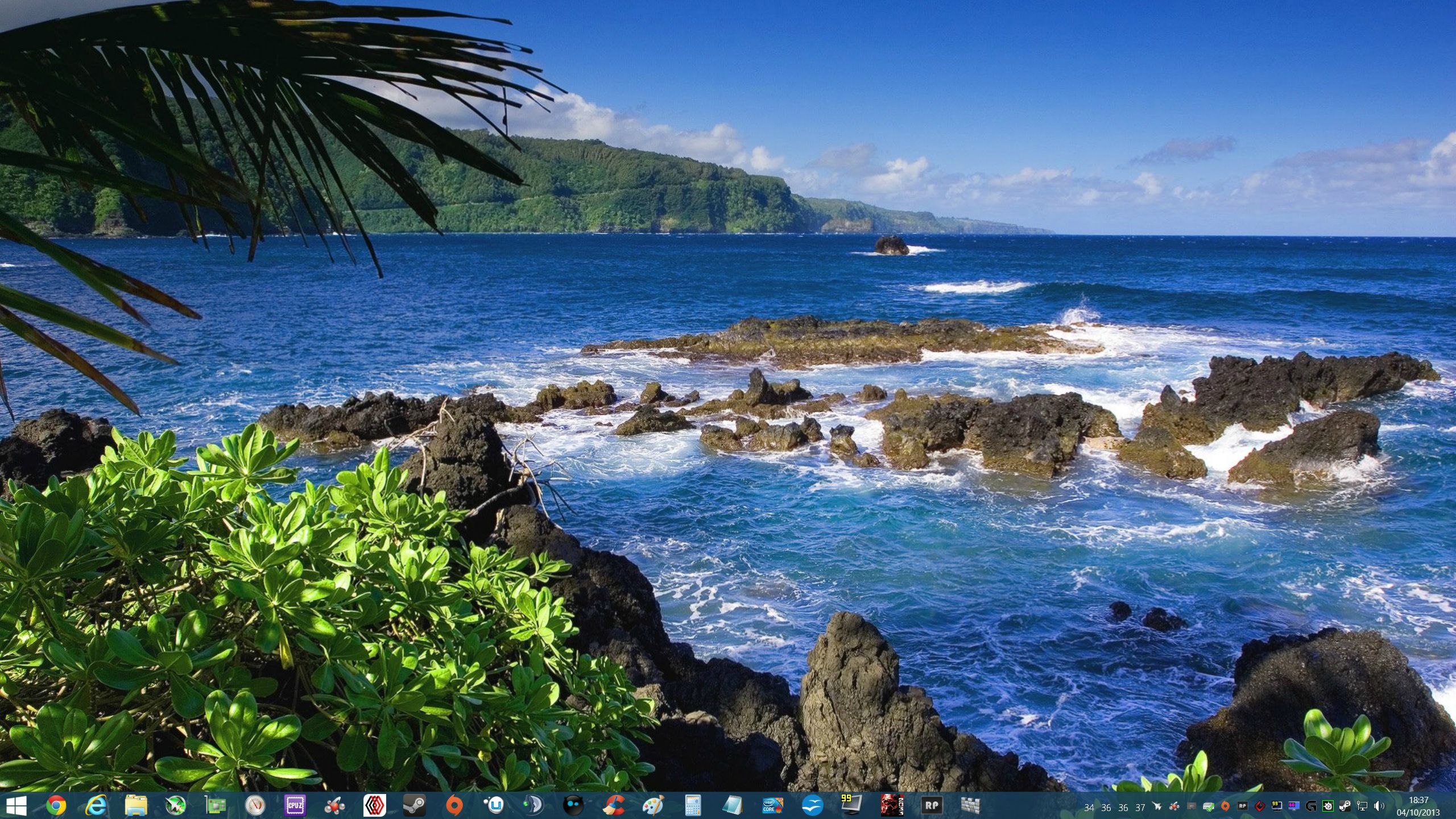Click the red diamond tray icon
This screenshot has width=1456, height=819.
click(x=1260, y=806)
